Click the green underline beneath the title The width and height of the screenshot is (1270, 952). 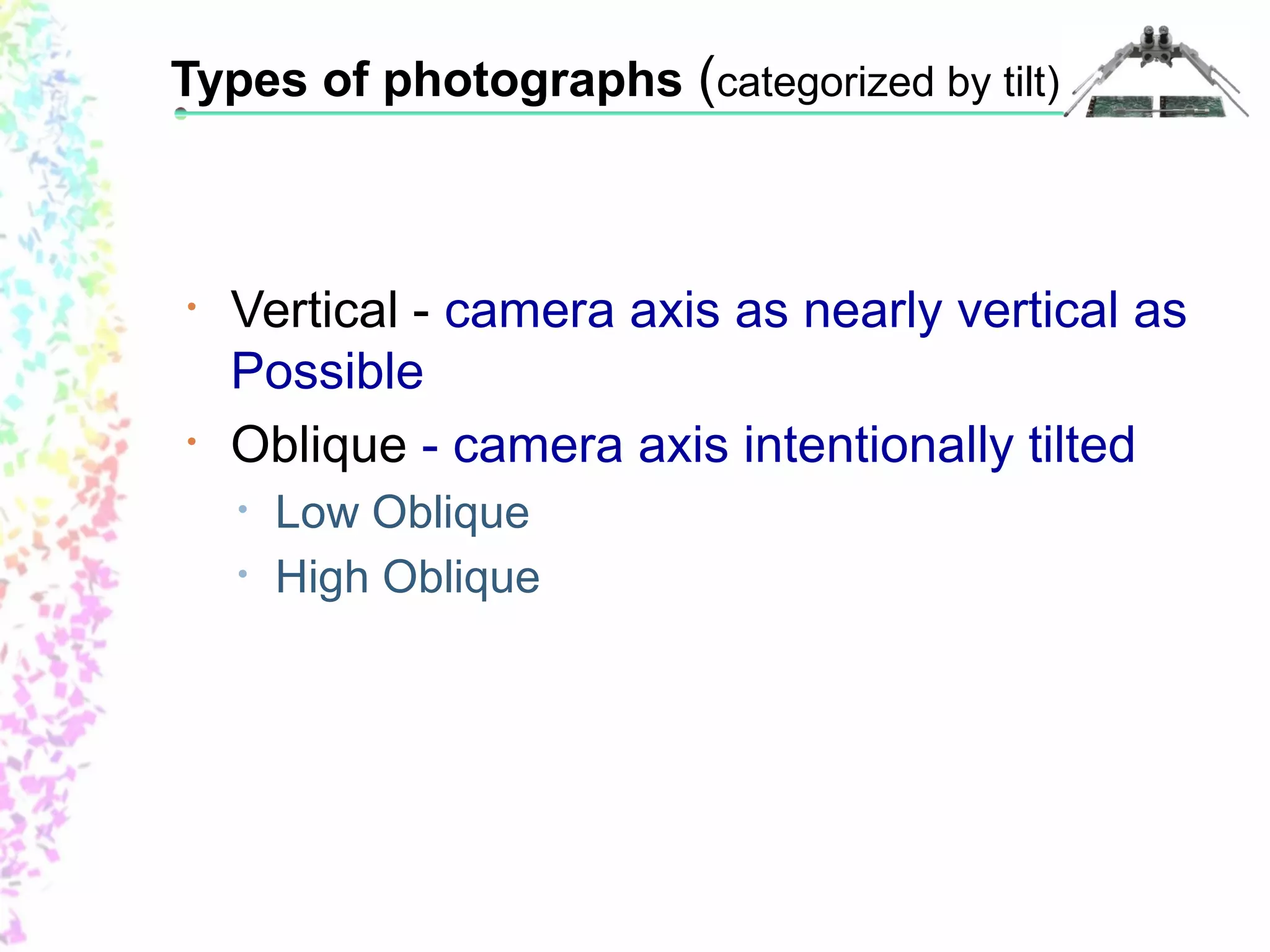pos(620,113)
